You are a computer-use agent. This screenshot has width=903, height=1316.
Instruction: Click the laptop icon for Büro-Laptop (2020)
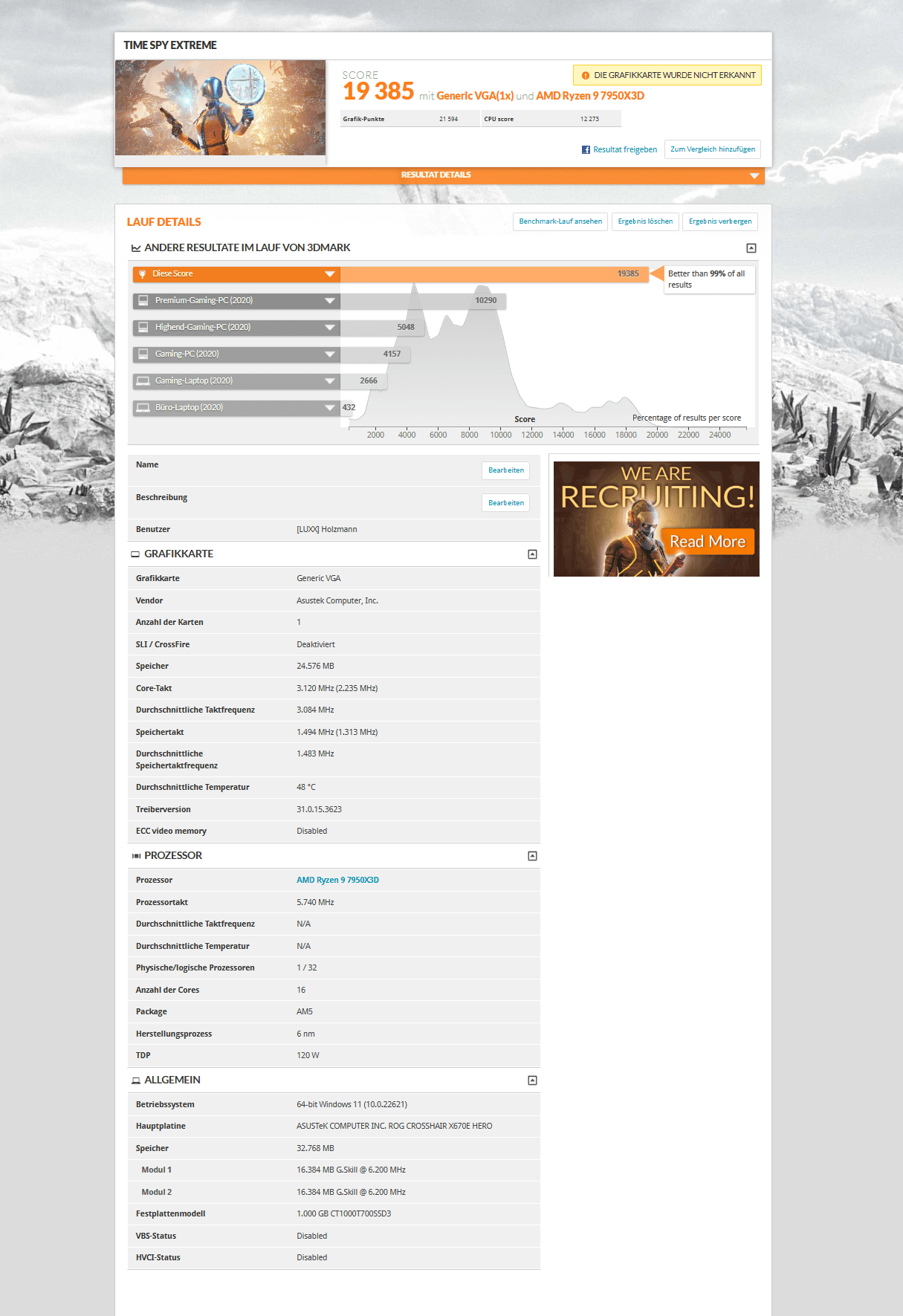(143, 408)
